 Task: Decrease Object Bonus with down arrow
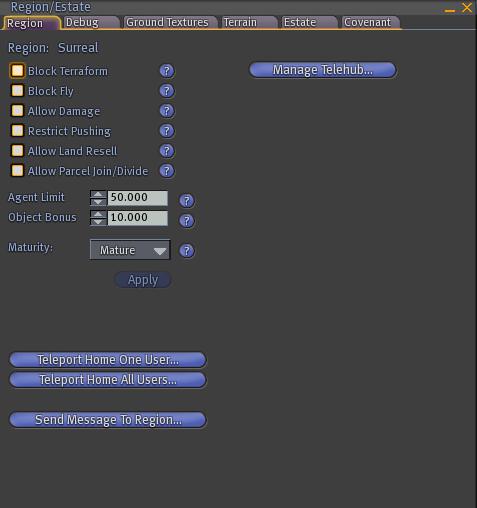(x=98, y=222)
